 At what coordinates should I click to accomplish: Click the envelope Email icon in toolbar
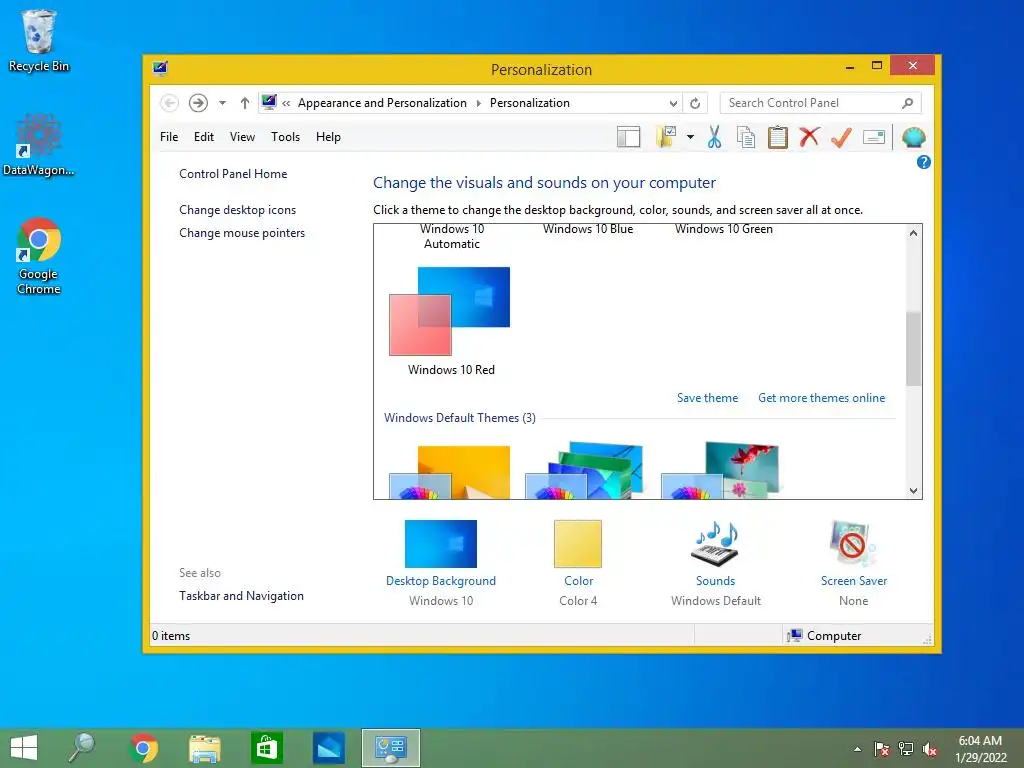(874, 137)
